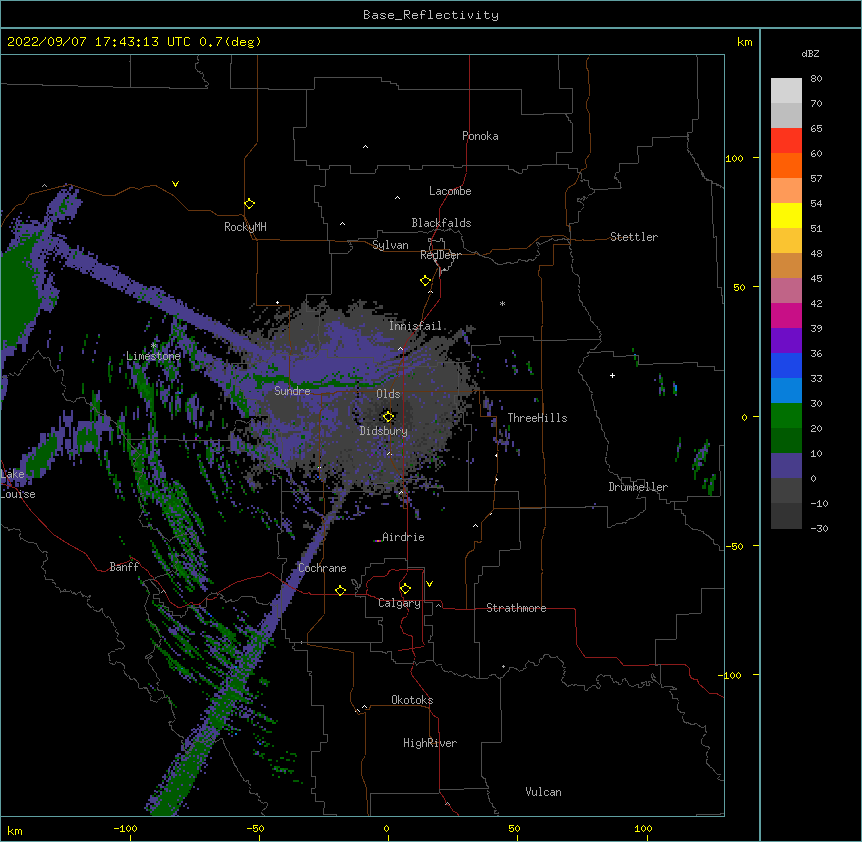Image resolution: width=862 pixels, height=842 pixels.
Task: Click the Drumheller label
Action: coord(638,487)
